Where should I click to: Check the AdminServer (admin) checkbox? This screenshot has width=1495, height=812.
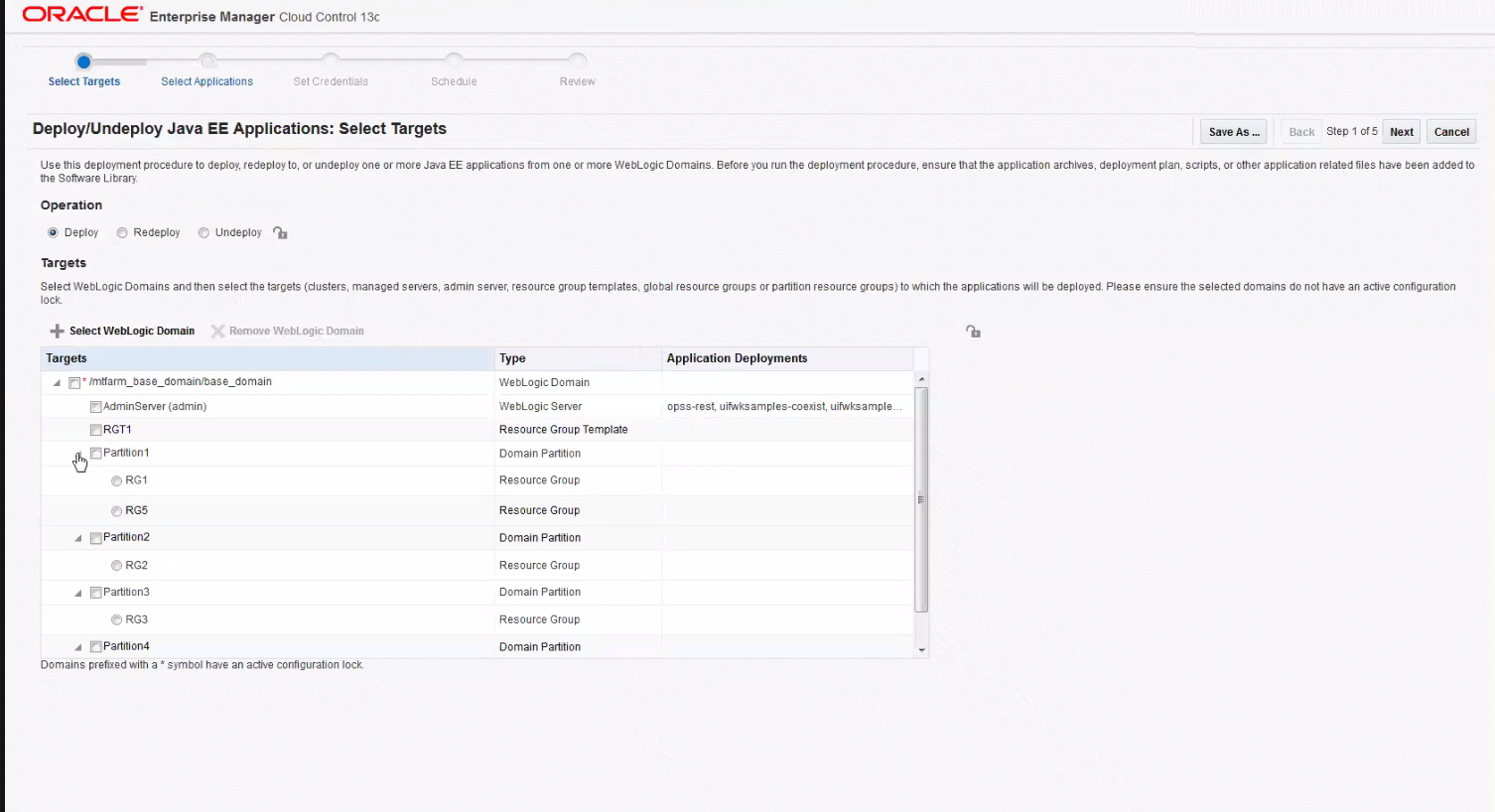96,407
